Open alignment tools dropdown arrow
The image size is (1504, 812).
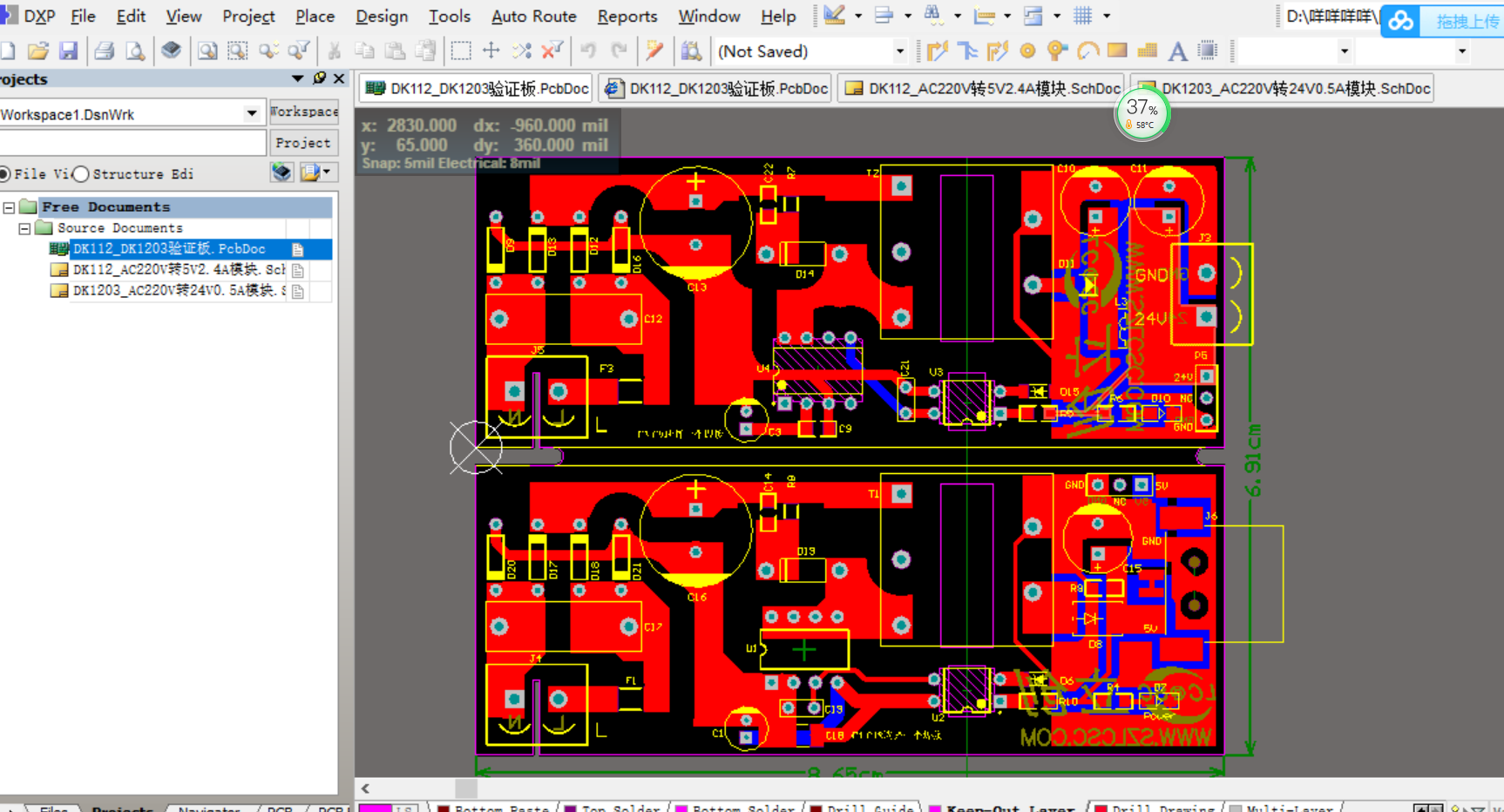(908, 16)
